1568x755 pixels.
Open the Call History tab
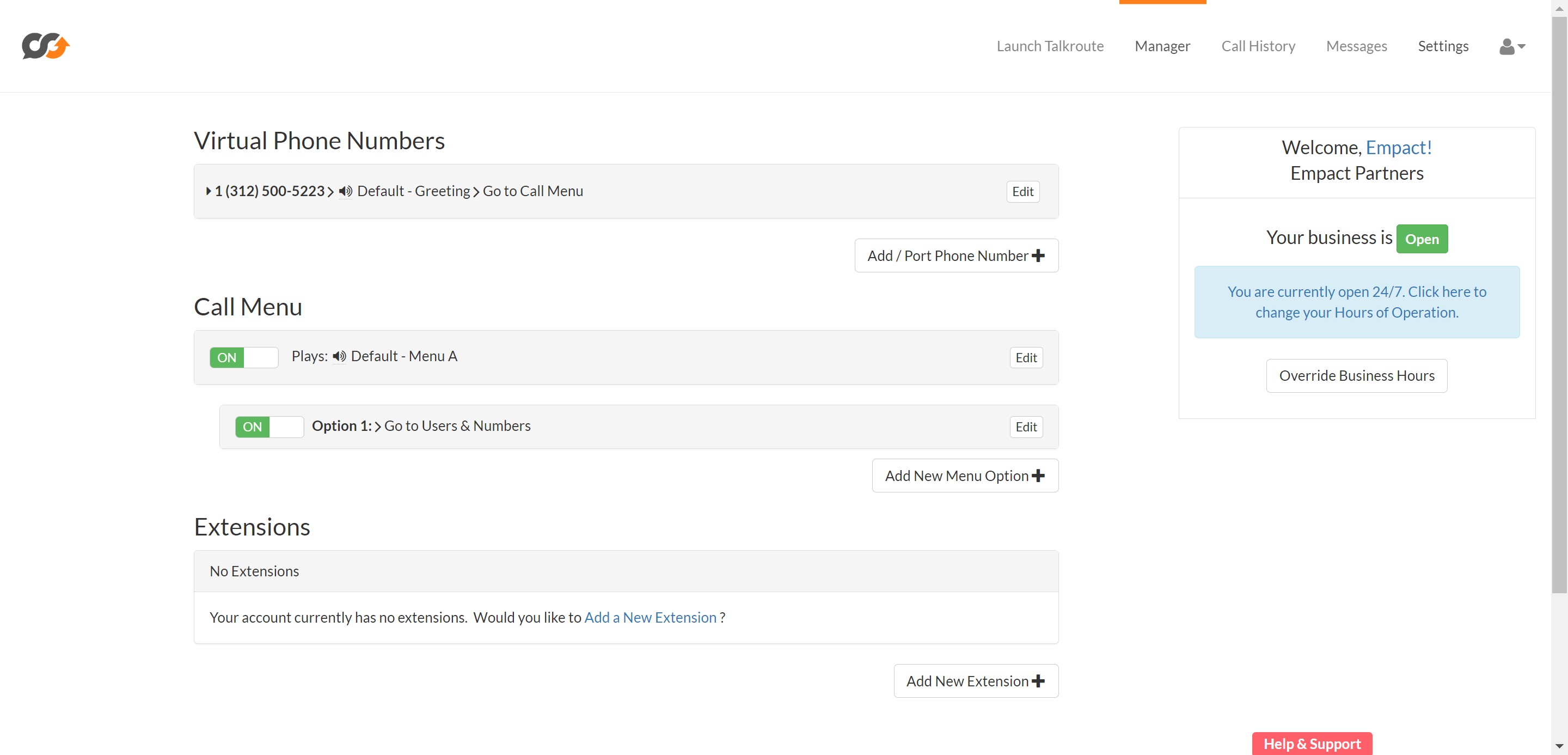1258,46
